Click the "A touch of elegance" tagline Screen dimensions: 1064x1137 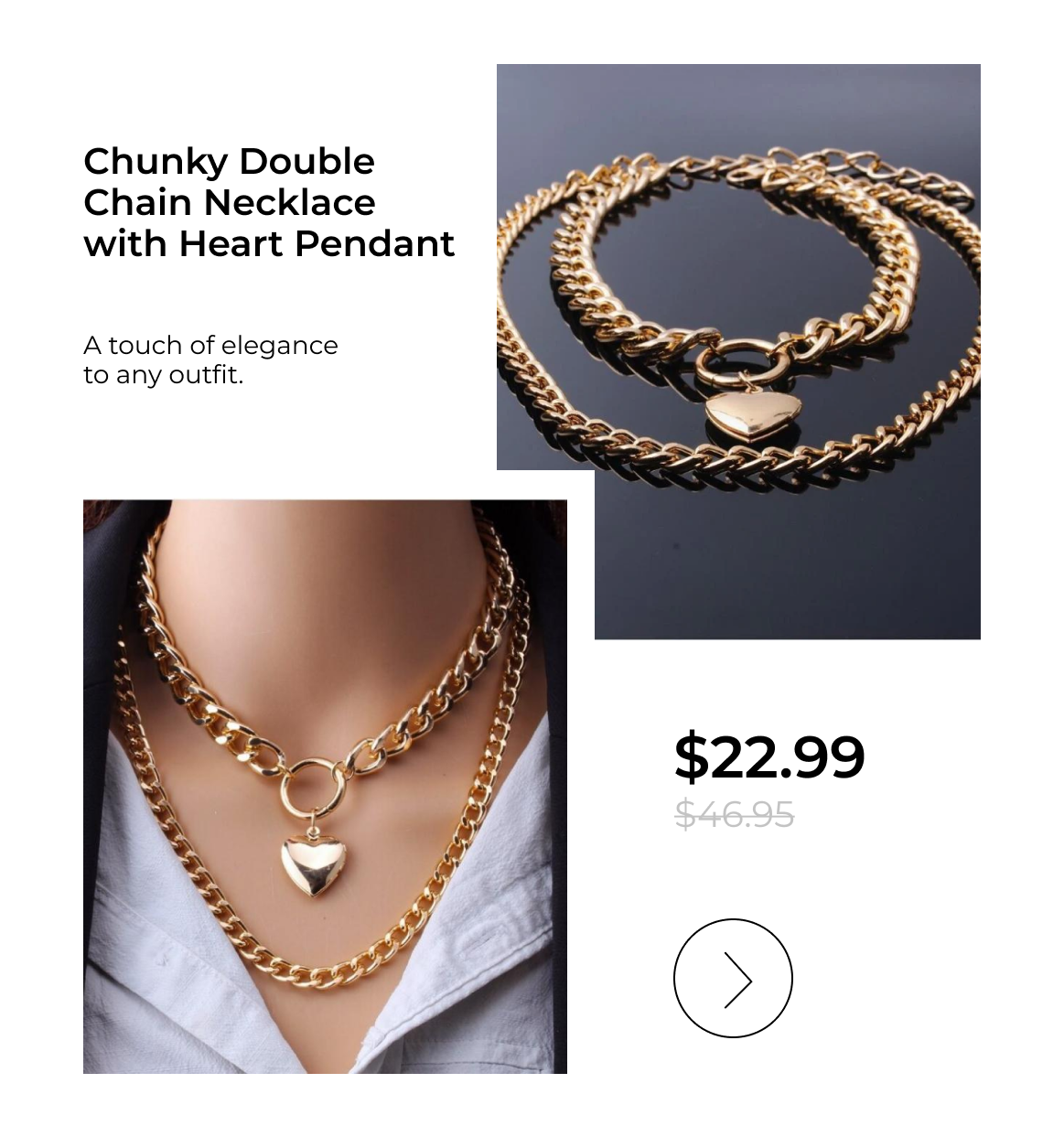210,345
